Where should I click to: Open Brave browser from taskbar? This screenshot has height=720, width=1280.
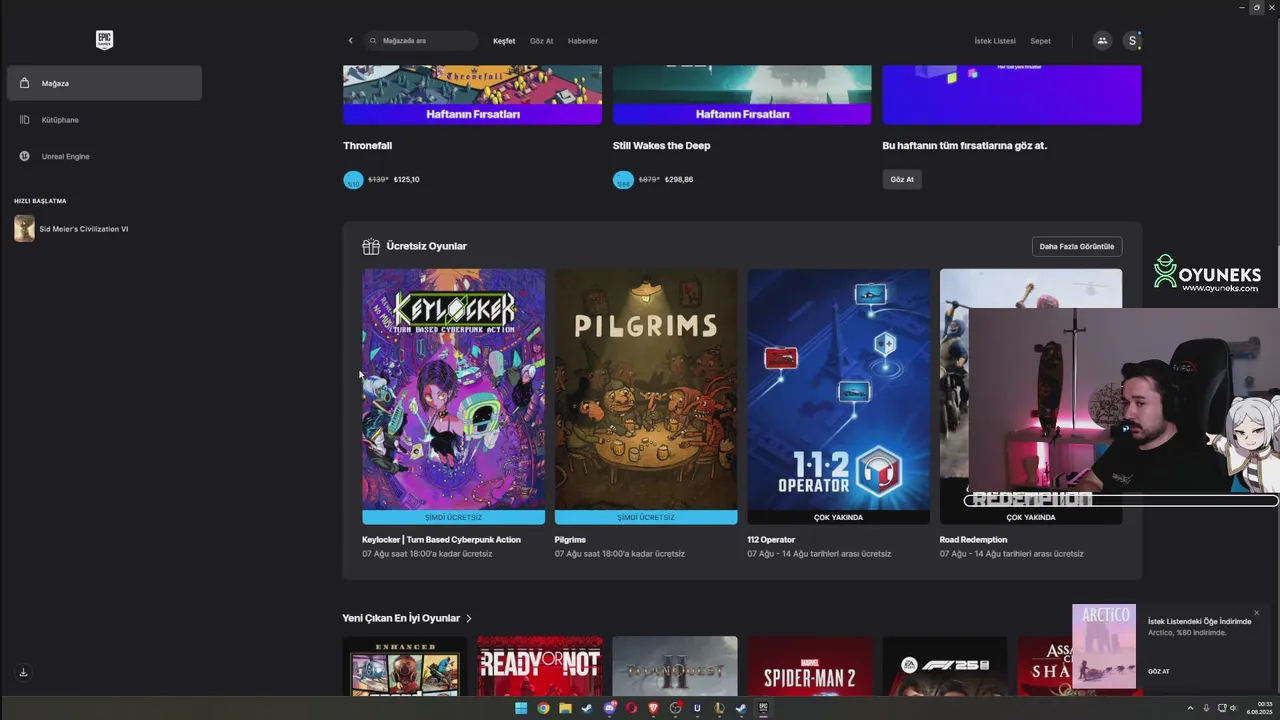click(x=653, y=708)
